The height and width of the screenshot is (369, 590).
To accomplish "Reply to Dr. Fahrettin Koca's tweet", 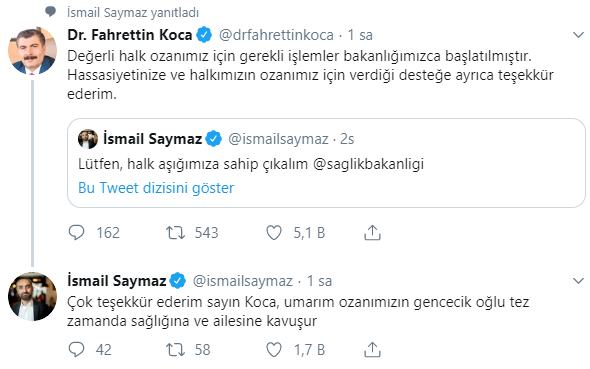I will coord(76,232).
